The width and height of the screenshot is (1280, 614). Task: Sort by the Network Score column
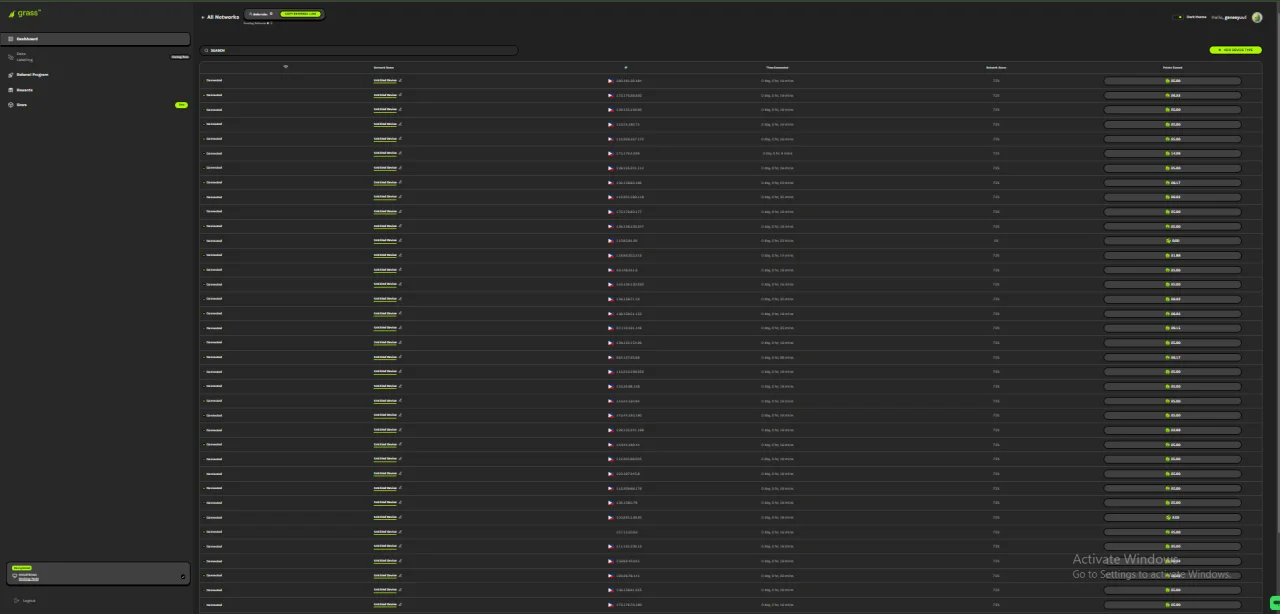tap(996, 67)
